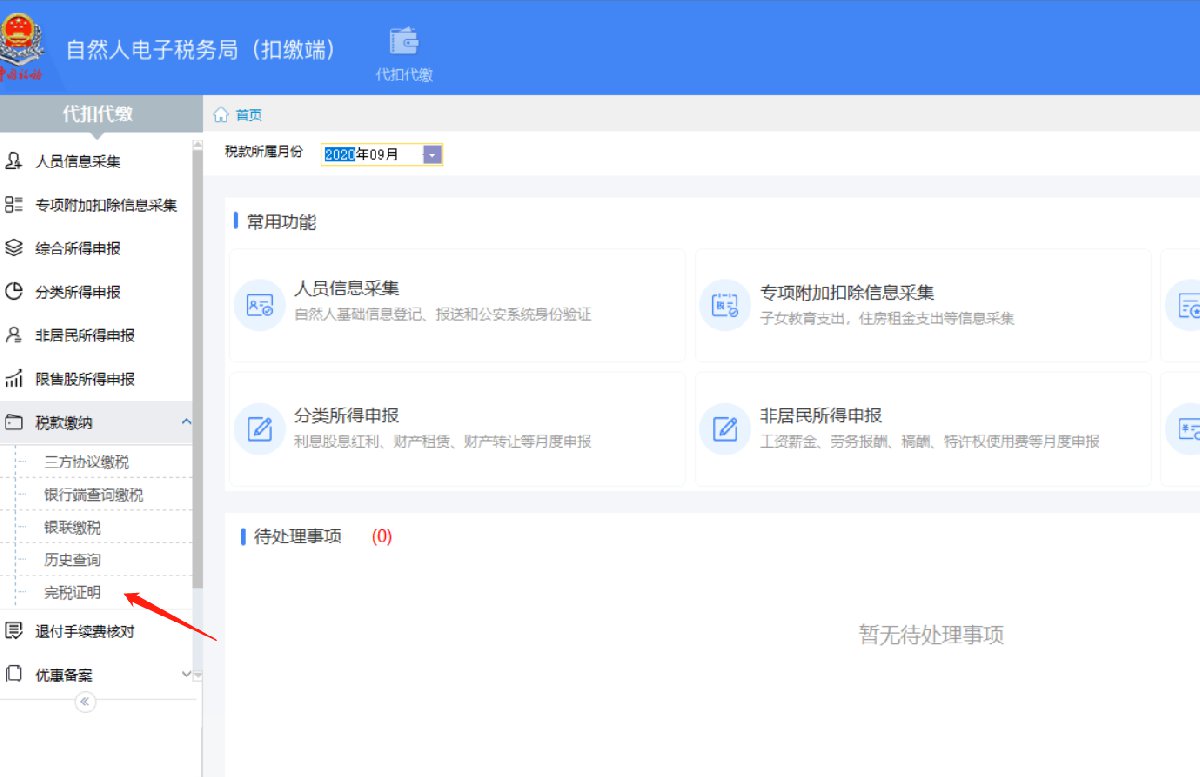
Task: Open the 税款所属月份 dropdown arrow
Action: [x=432, y=154]
